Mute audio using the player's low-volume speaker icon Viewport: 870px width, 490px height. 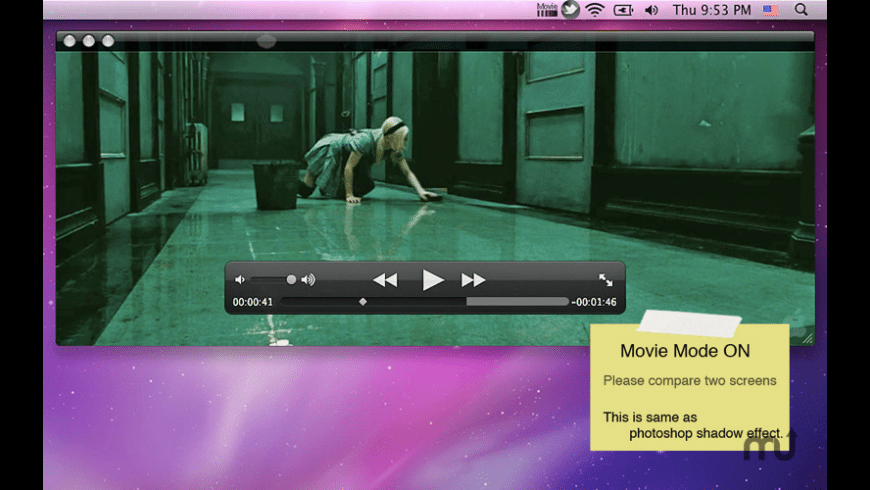[240, 280]
